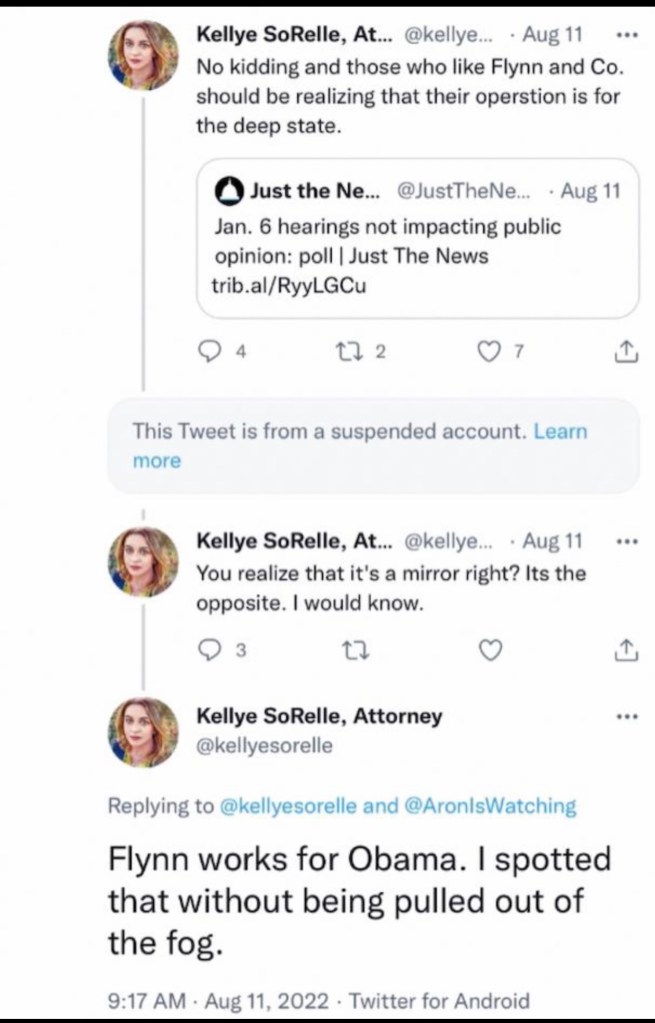Share the 'it's a mirror' tweet
655x1023 pixels.
pos(624,650)
